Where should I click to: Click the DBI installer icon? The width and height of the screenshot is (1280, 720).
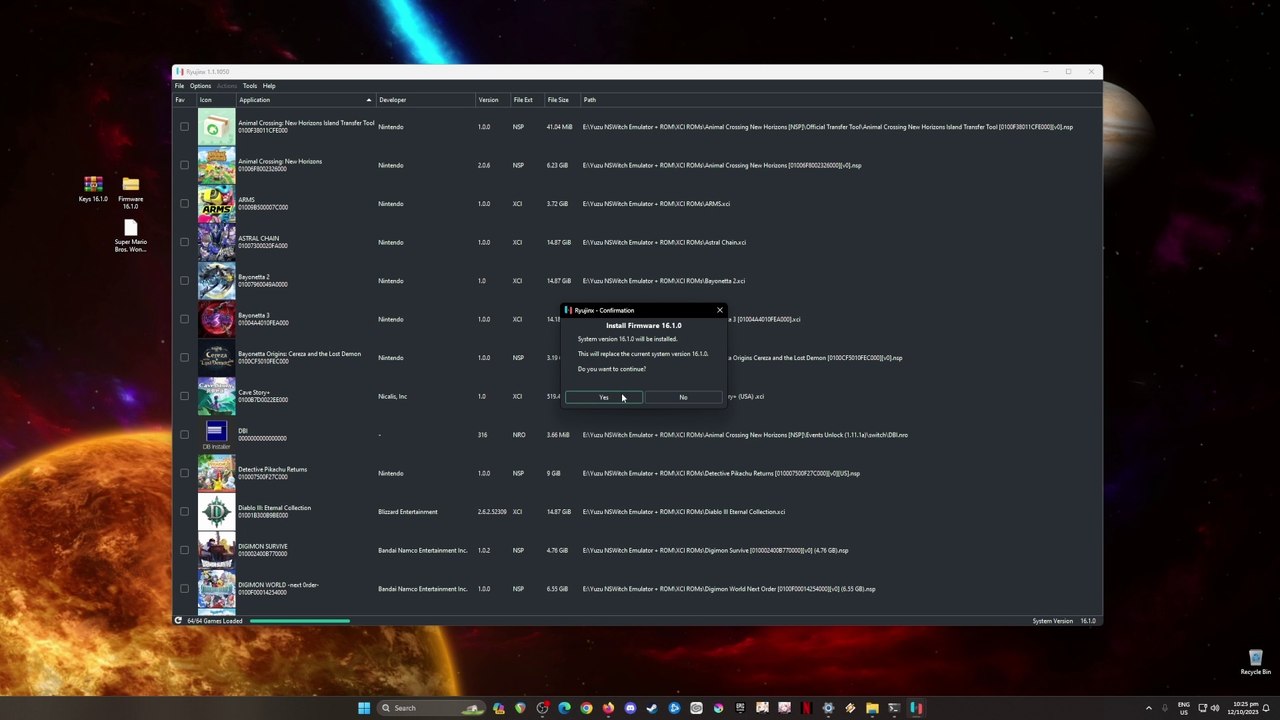[216, 435]
